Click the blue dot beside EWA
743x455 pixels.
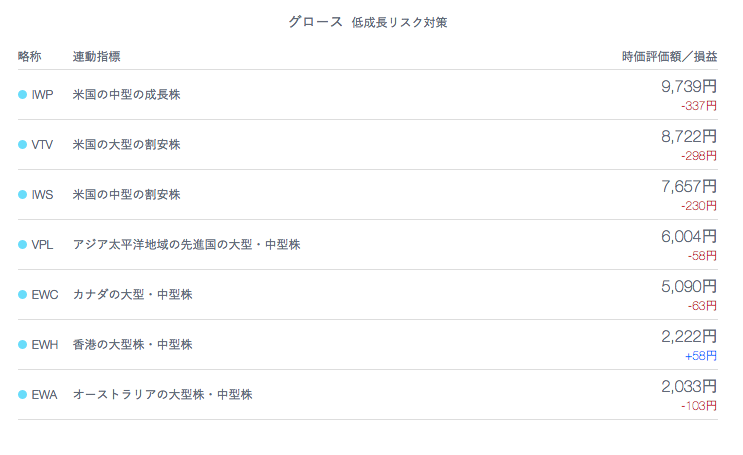[x=22, y=395]
